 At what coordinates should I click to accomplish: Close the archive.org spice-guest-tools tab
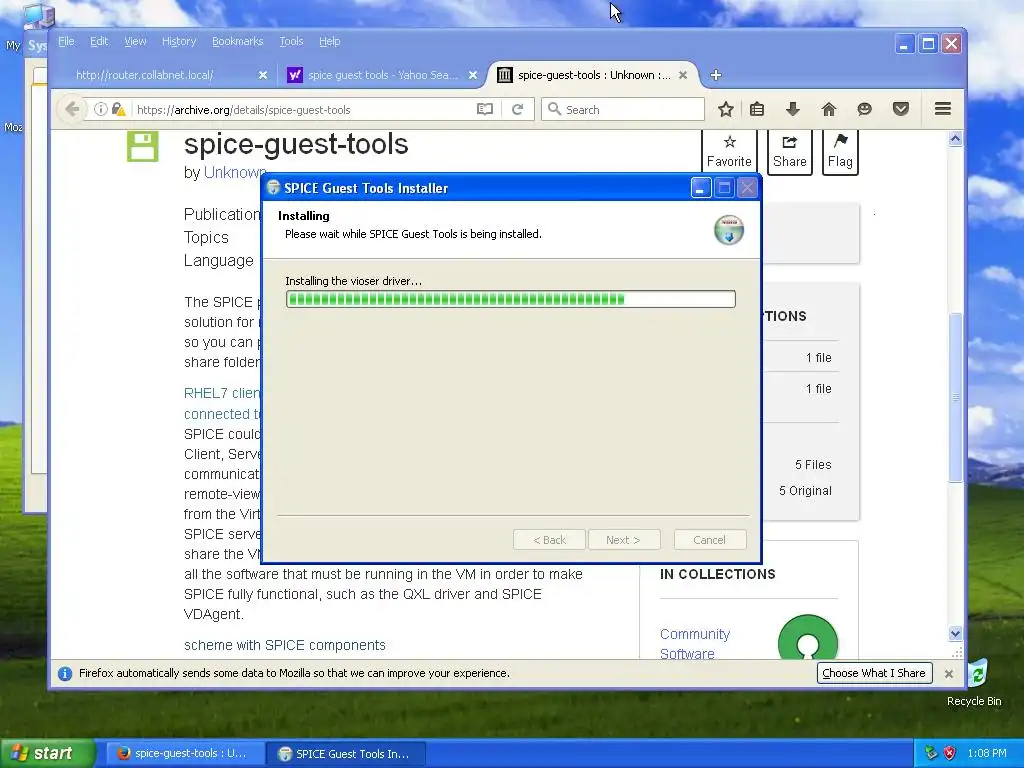click(x=682, y=75)
